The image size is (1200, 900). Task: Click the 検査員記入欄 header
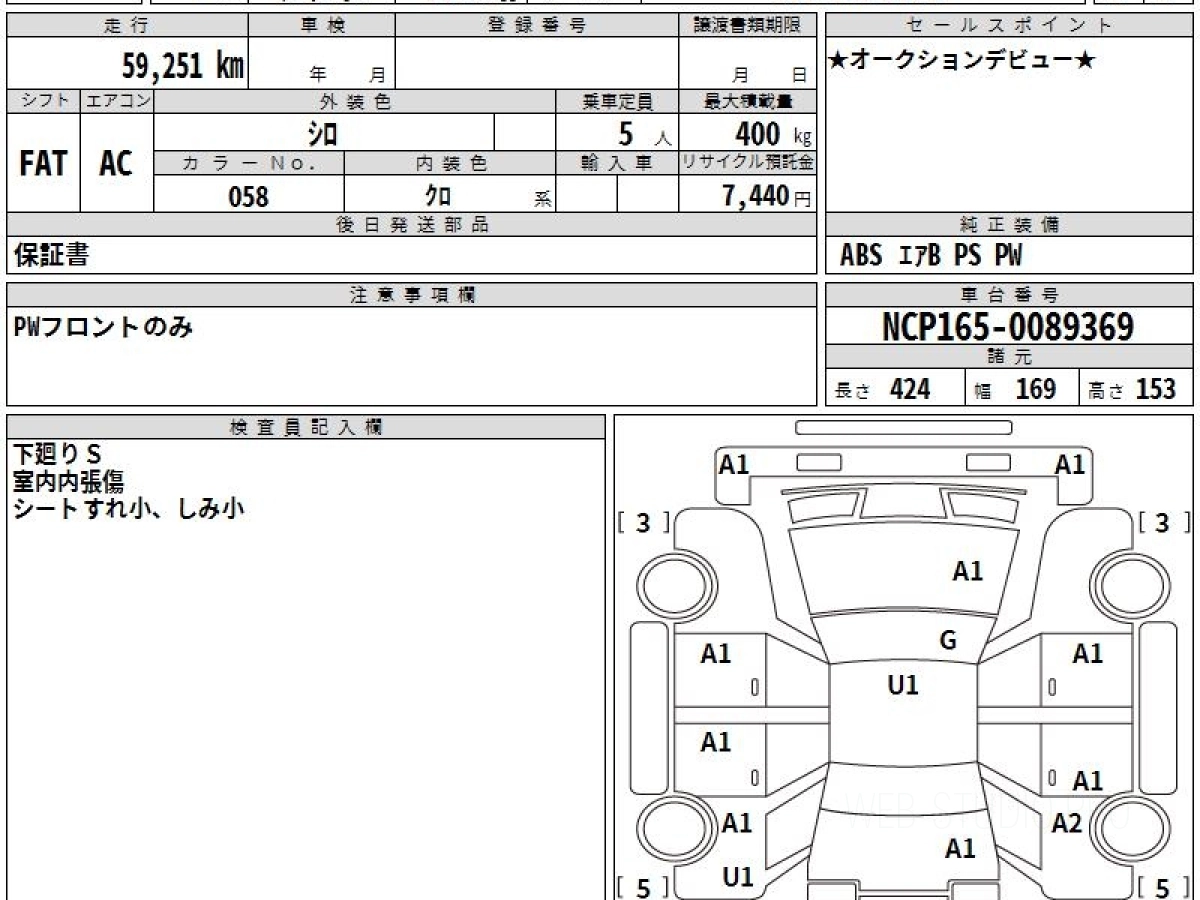[x=306, y=426]
